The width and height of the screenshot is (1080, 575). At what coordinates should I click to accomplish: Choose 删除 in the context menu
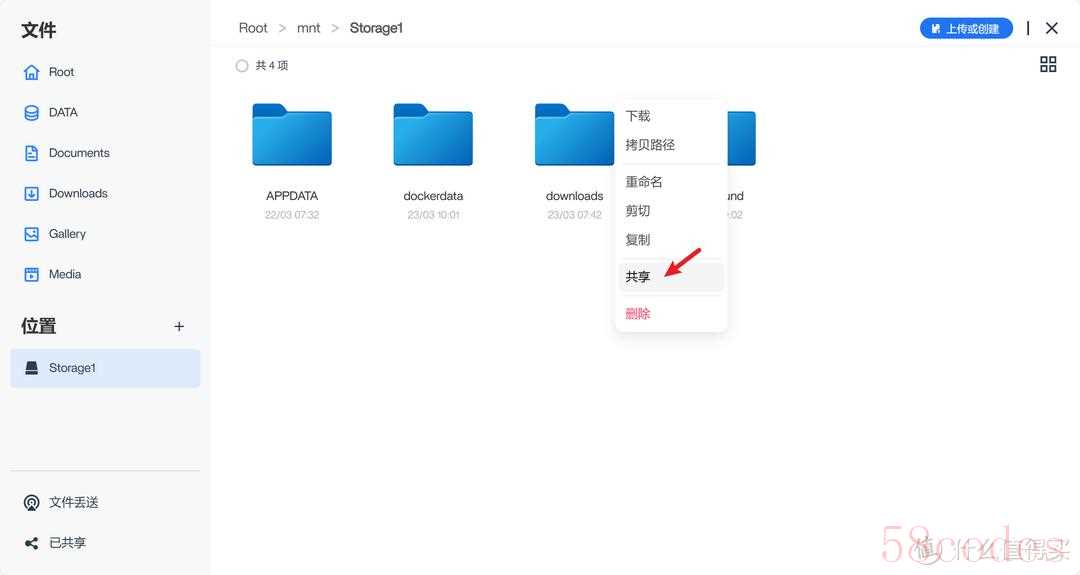pyautogui.click(x=638, y=314)
